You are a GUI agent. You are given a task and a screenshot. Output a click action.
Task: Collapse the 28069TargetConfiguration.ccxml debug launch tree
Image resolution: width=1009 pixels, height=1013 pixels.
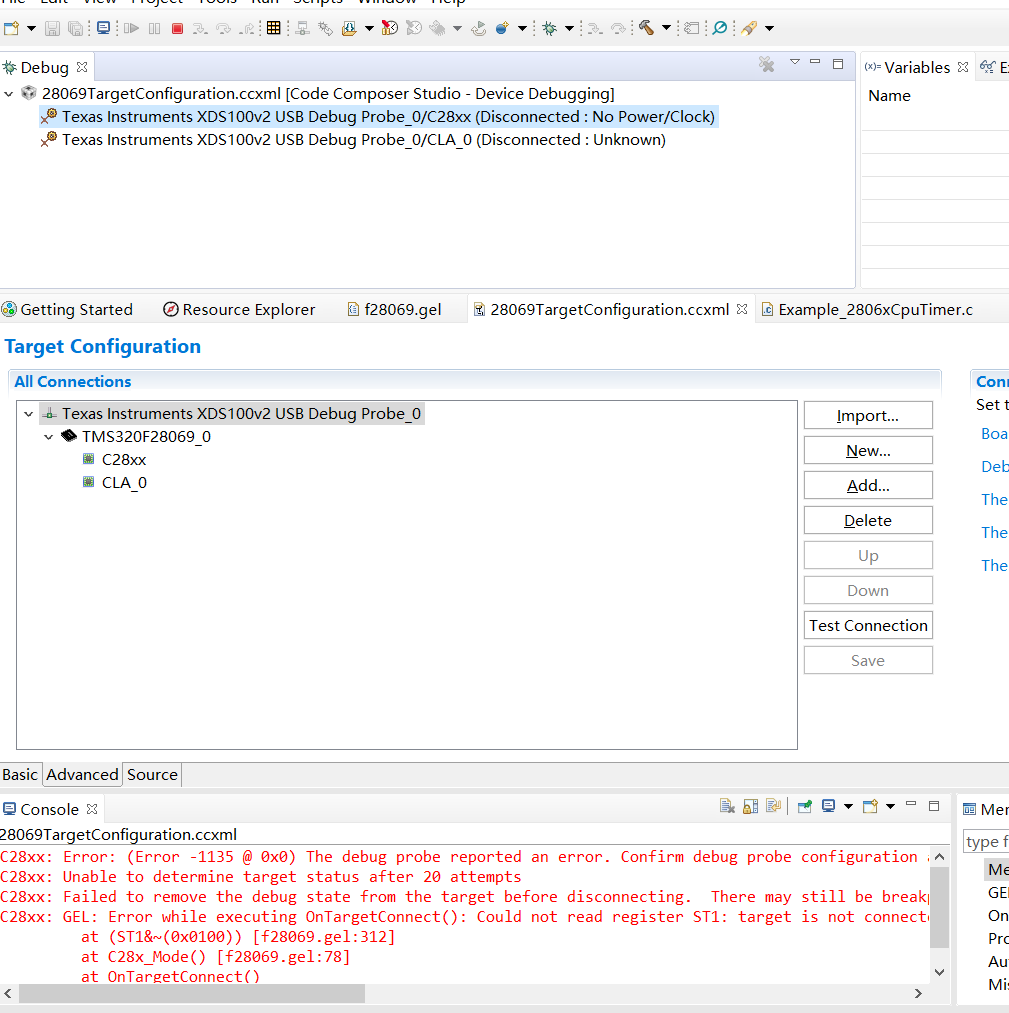(10, 93)
